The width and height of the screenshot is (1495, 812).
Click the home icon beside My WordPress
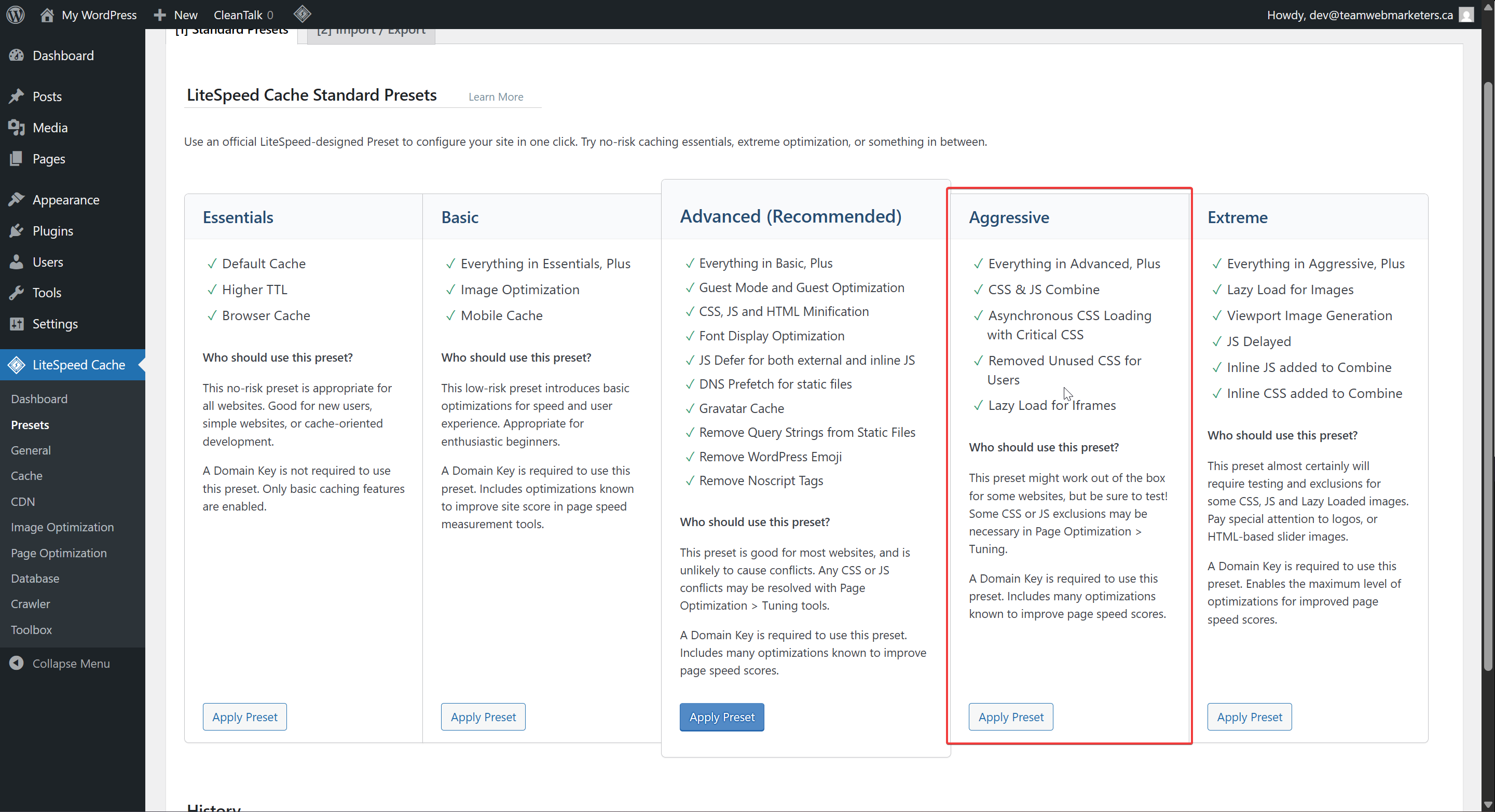pos(47,15)
